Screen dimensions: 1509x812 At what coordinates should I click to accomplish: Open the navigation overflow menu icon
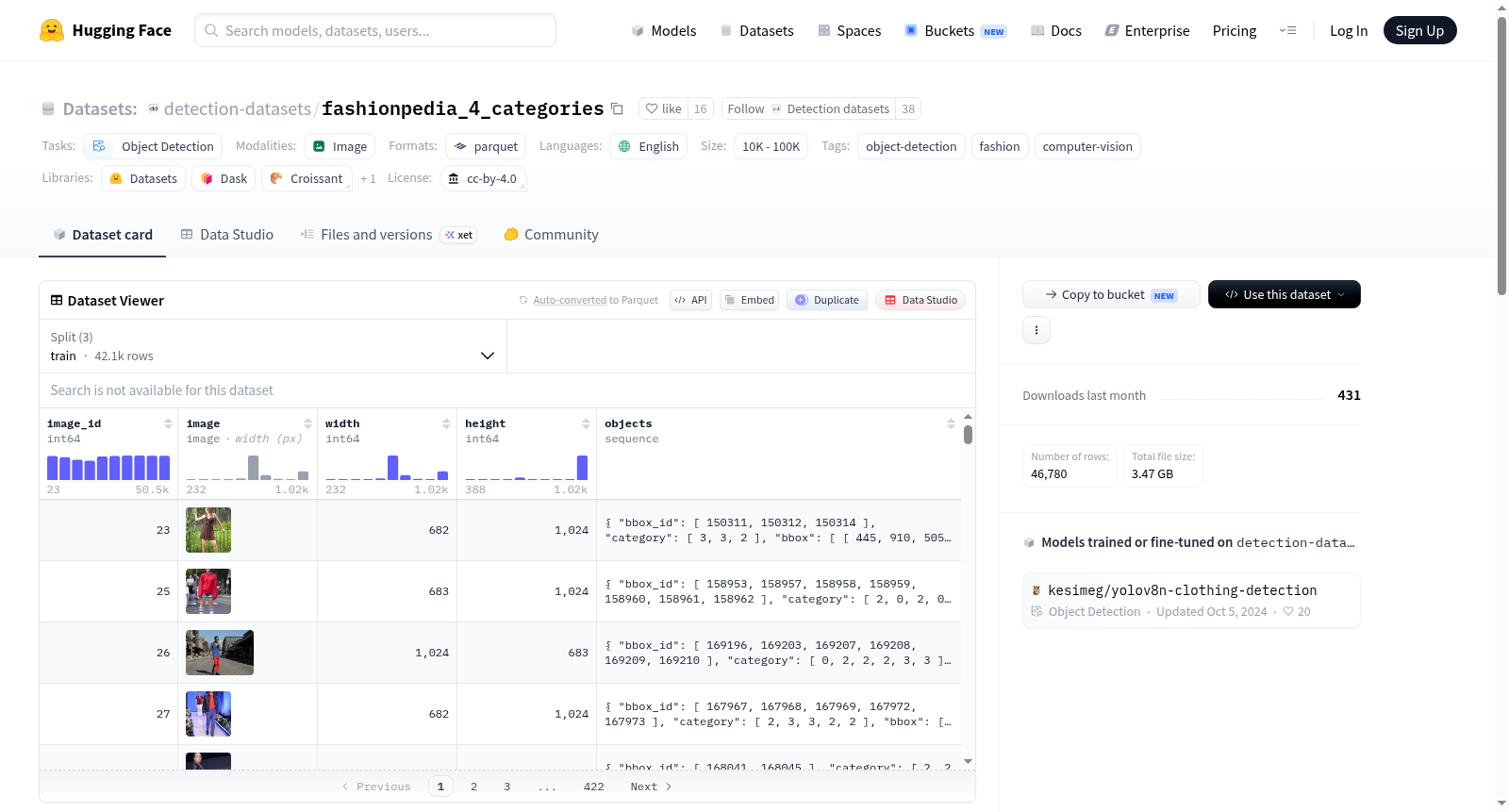point(1287,30)
